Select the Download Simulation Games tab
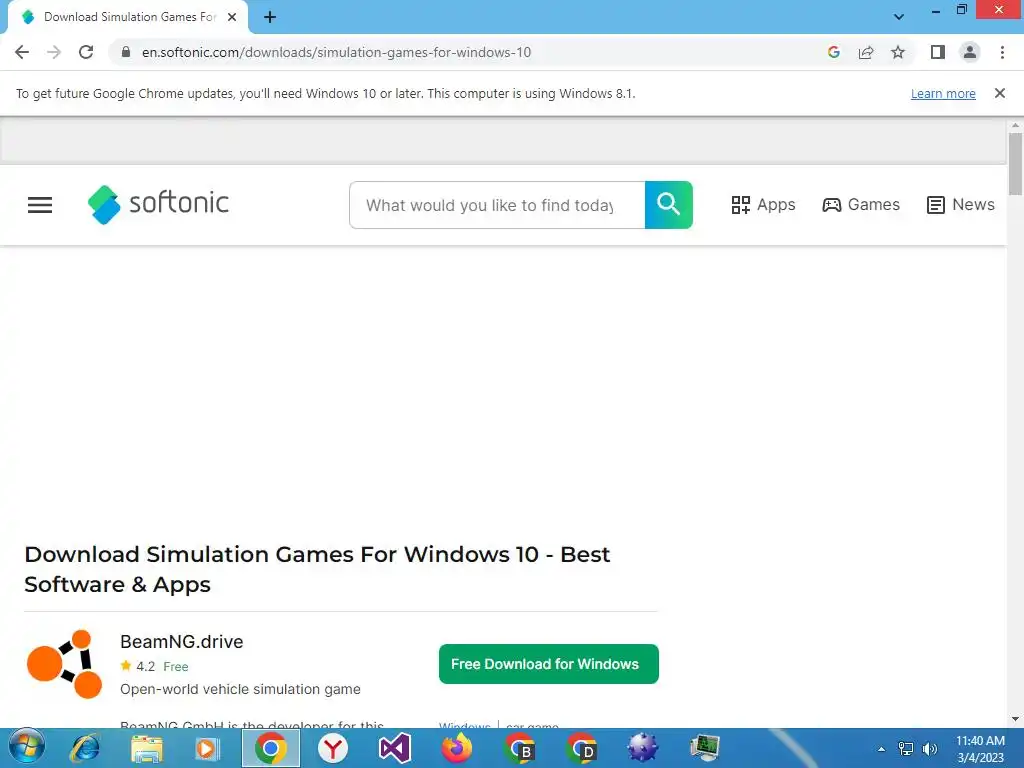The height and width of the screenshot is (768, 1024). 128,17
